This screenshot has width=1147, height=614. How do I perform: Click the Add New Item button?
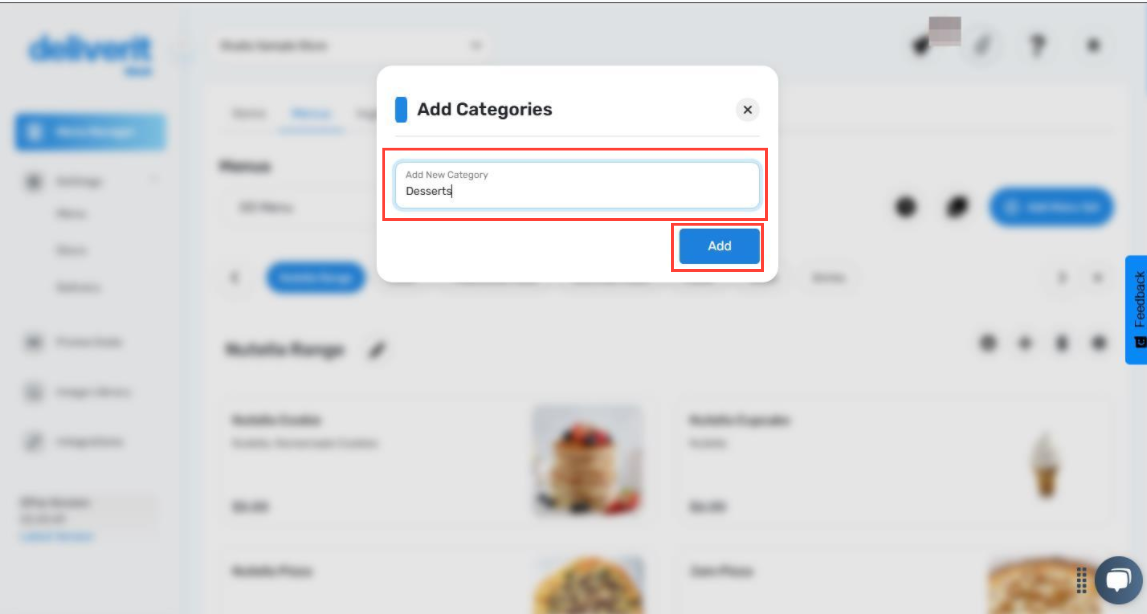(1051, 206)
